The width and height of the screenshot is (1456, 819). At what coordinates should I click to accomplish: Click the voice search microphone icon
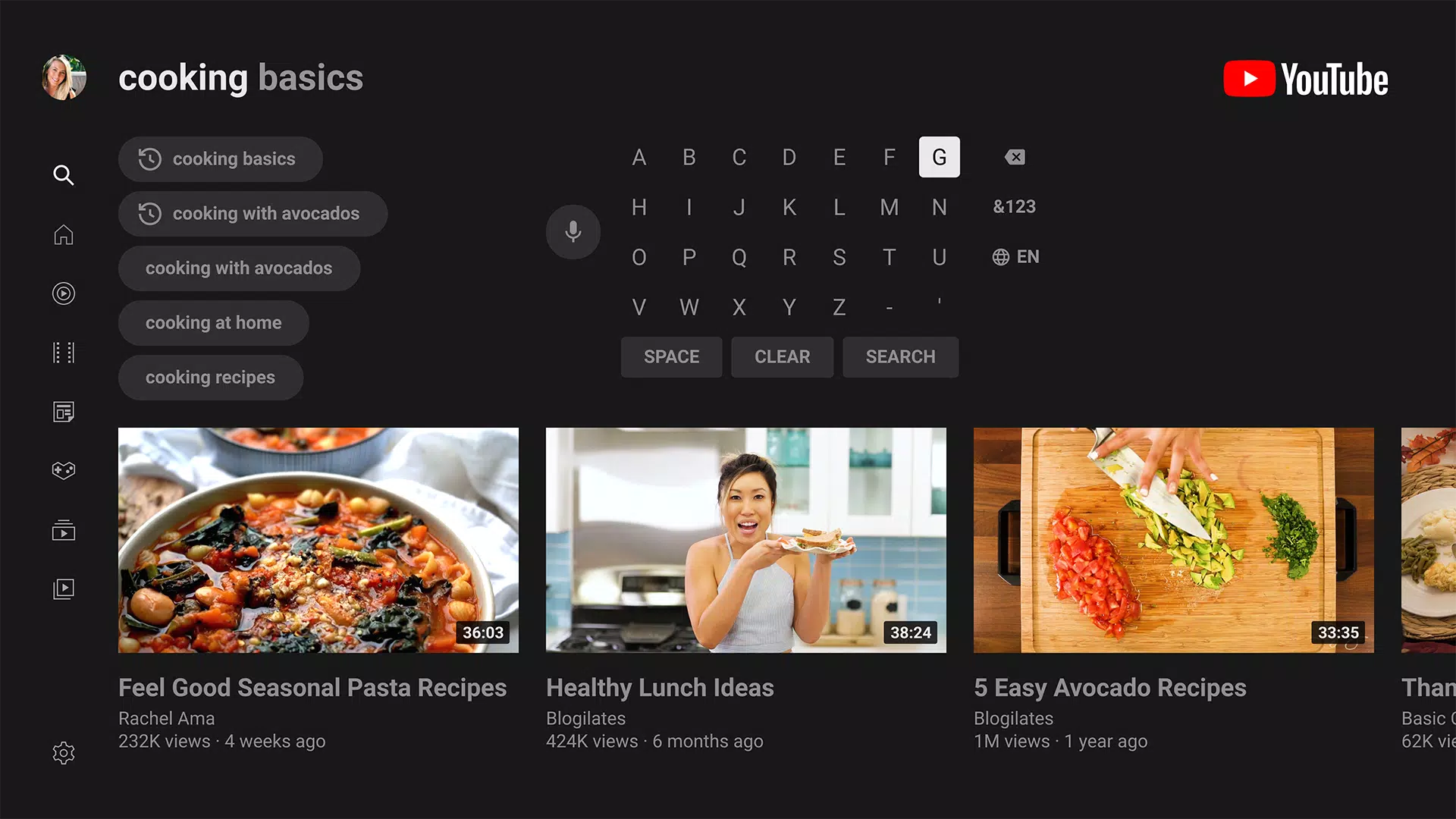tap(573, 232)
